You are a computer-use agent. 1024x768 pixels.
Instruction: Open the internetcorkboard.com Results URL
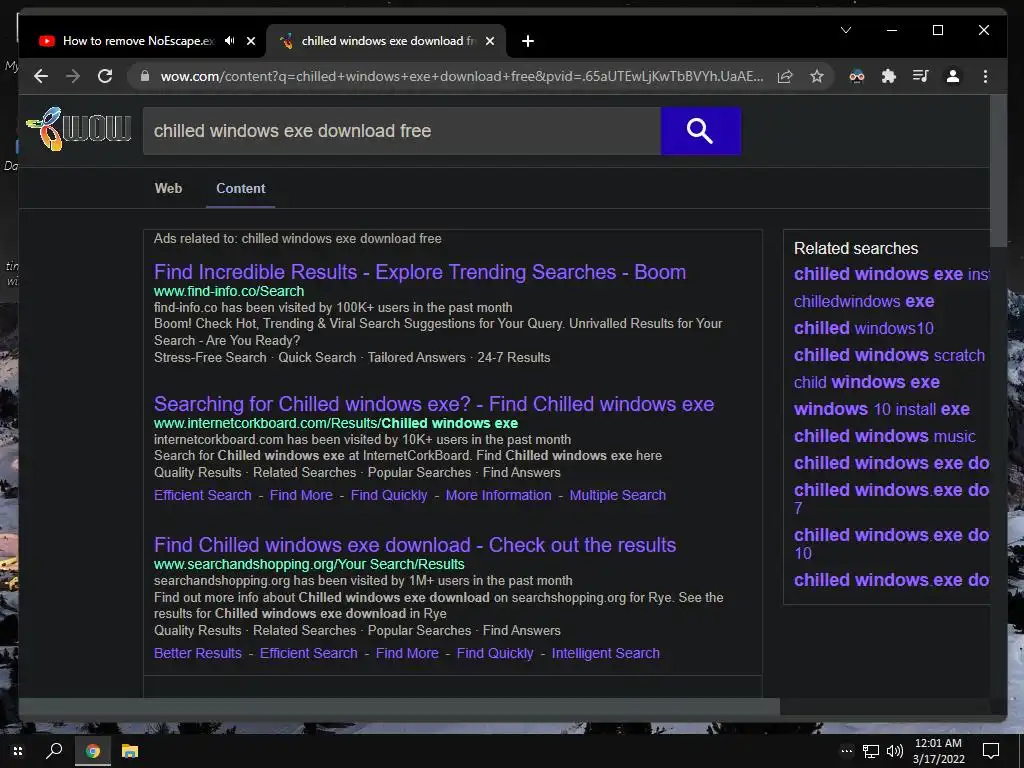pyautogui.click(x=336, y=423)
